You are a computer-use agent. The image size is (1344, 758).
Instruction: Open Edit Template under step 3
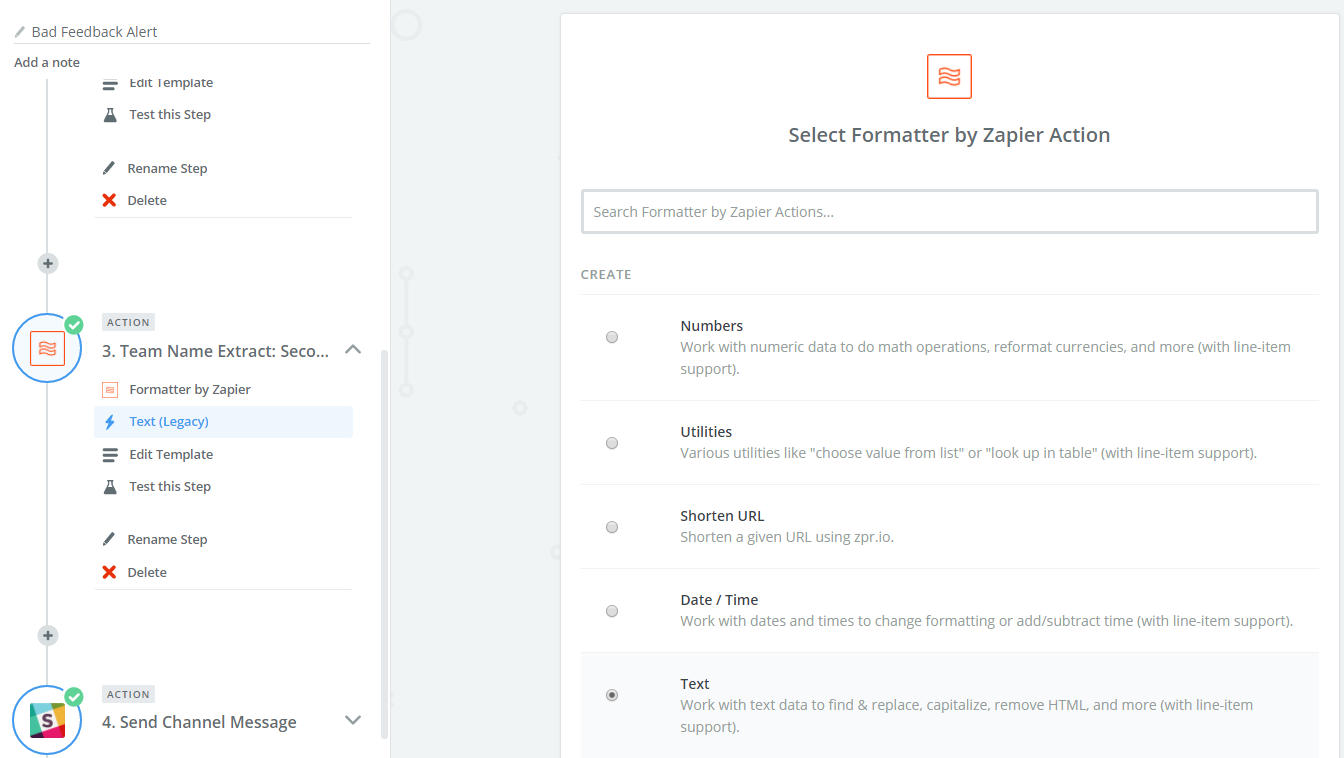(x=171, y=454)
